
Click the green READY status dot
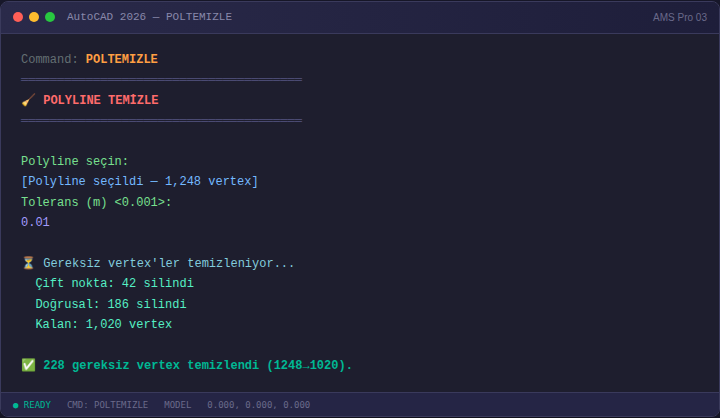(16, 405)
